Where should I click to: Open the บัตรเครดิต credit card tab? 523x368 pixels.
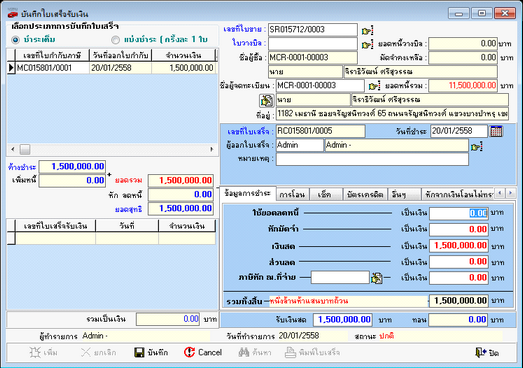[365, 195]
